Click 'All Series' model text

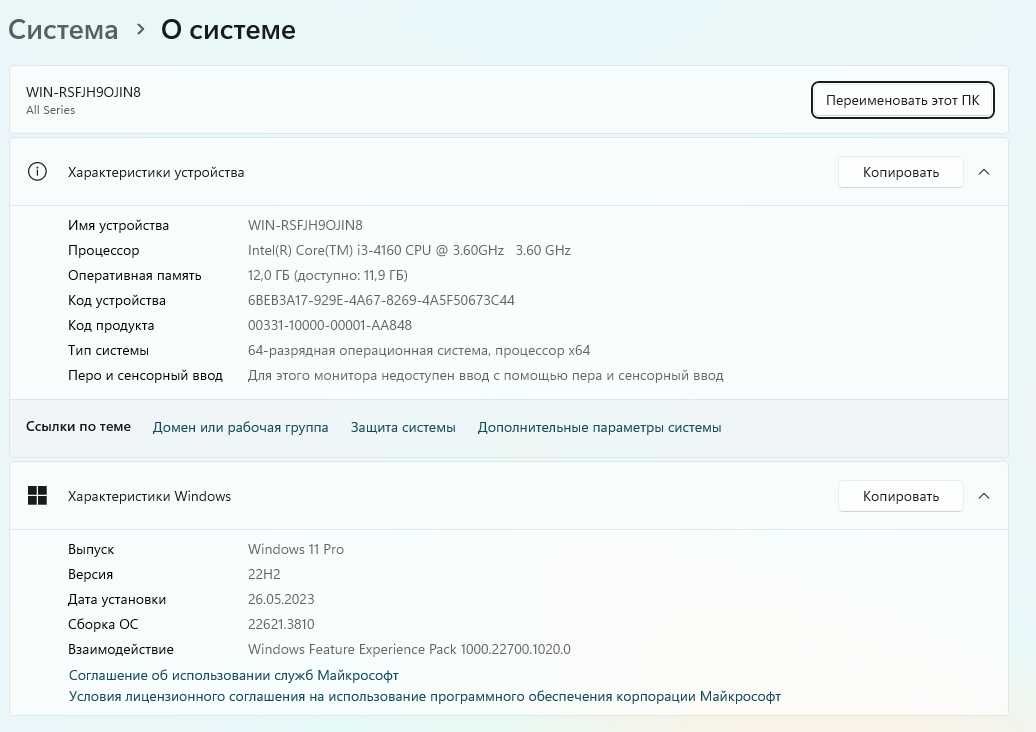(50, 110)
